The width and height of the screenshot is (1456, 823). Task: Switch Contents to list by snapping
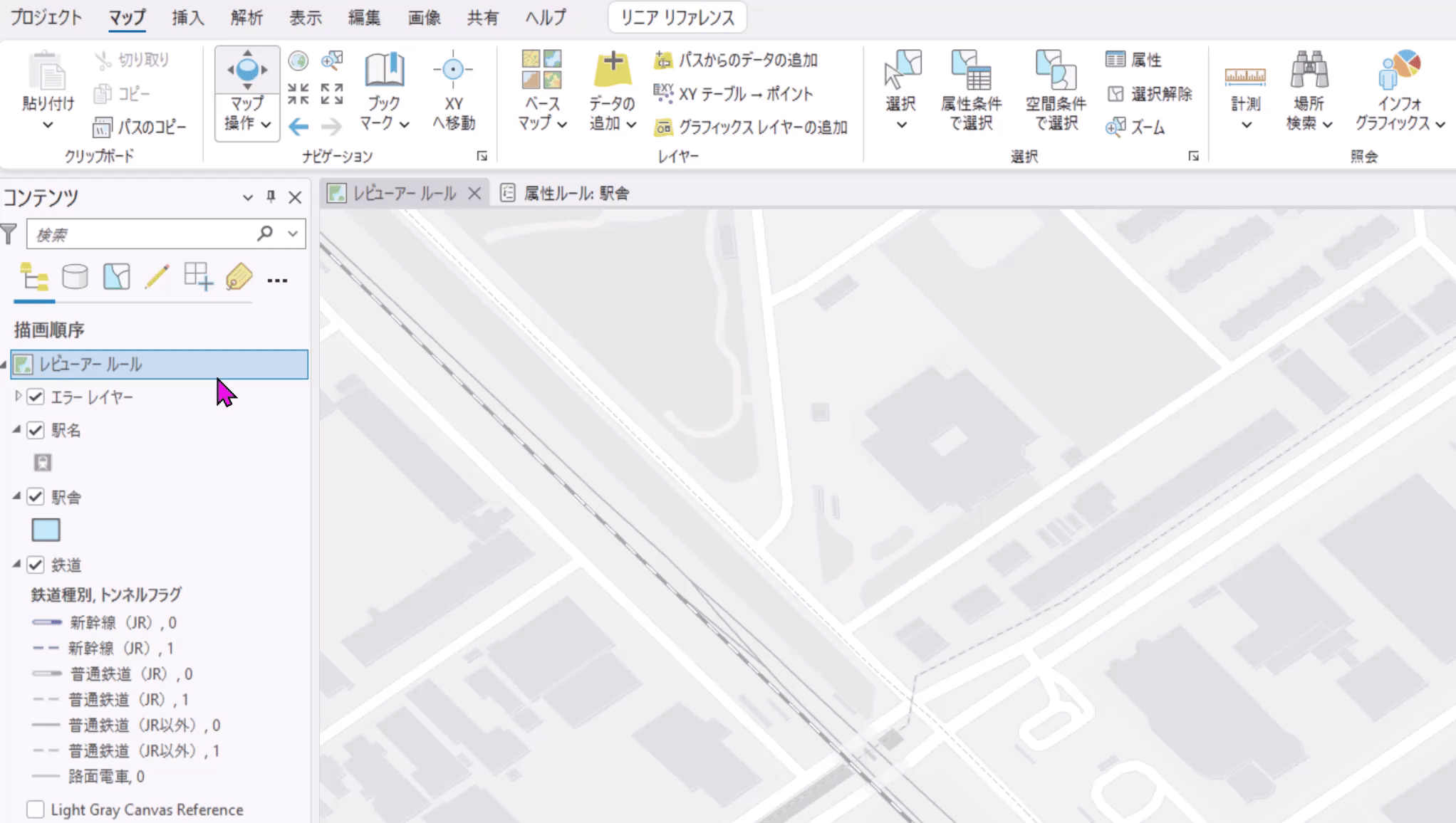[x=198, y=278]
